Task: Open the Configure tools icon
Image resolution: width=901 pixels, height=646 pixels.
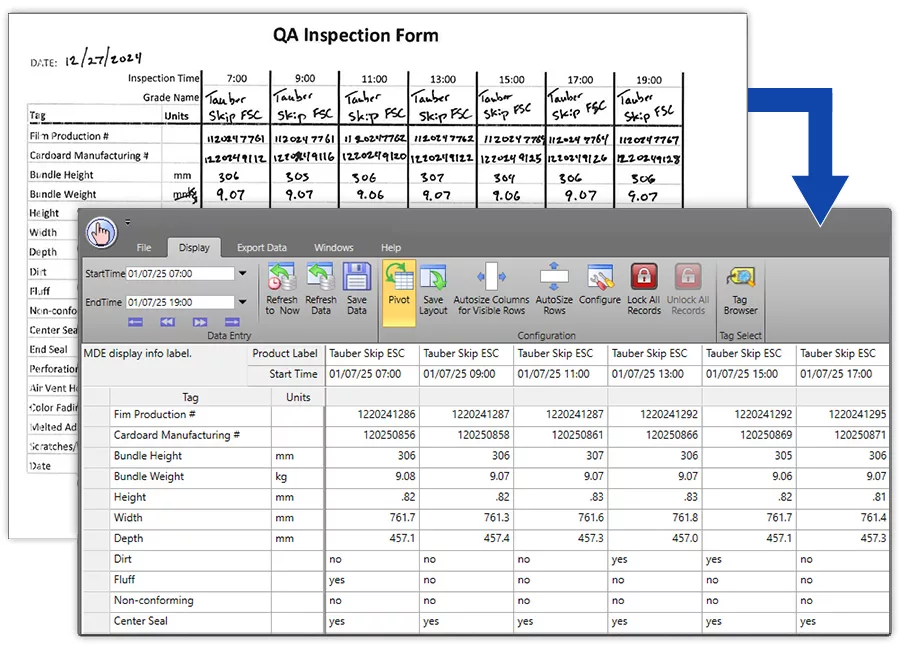Action: click(600, 284)
